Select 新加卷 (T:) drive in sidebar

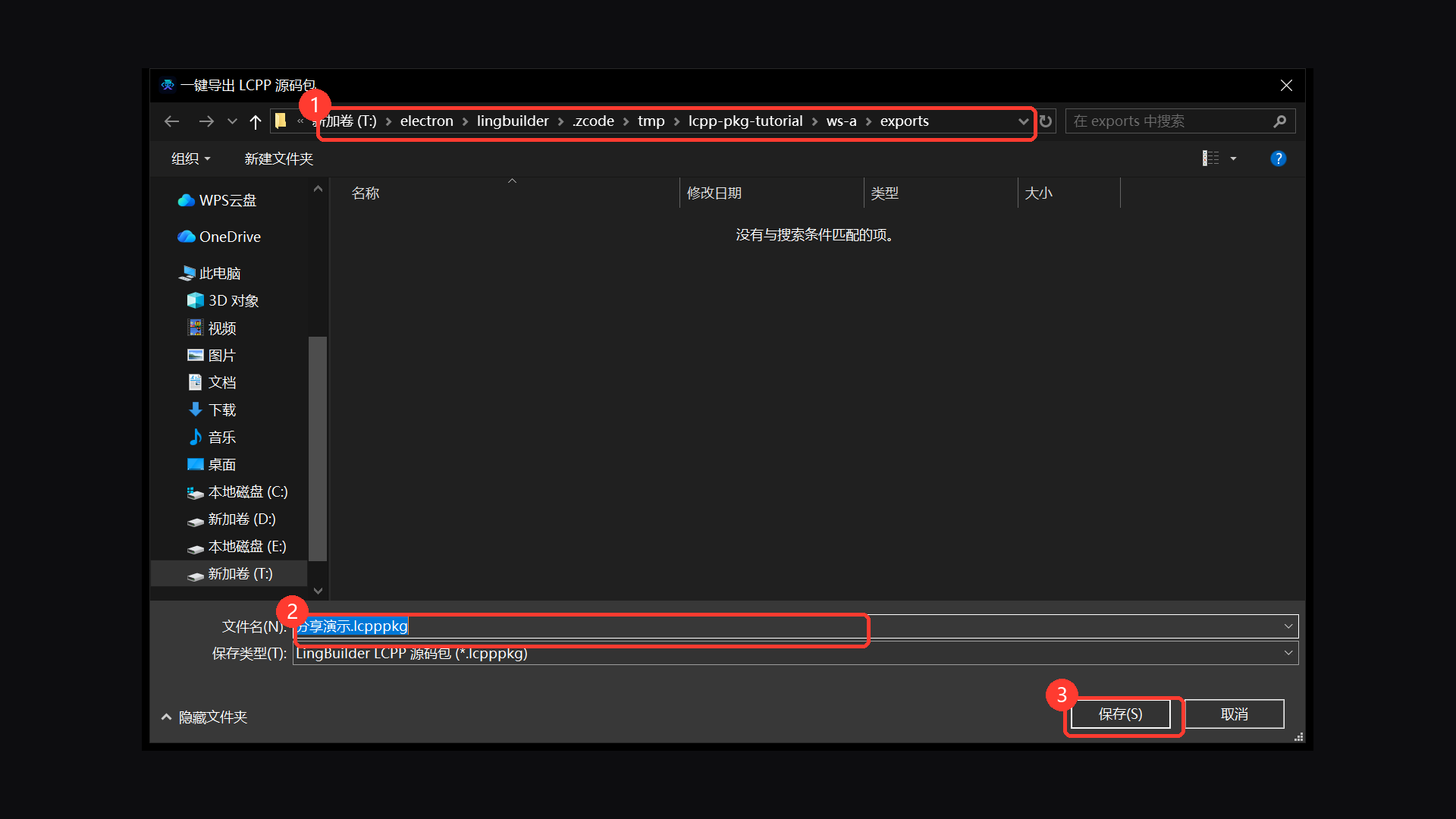[x=230, y=573]
